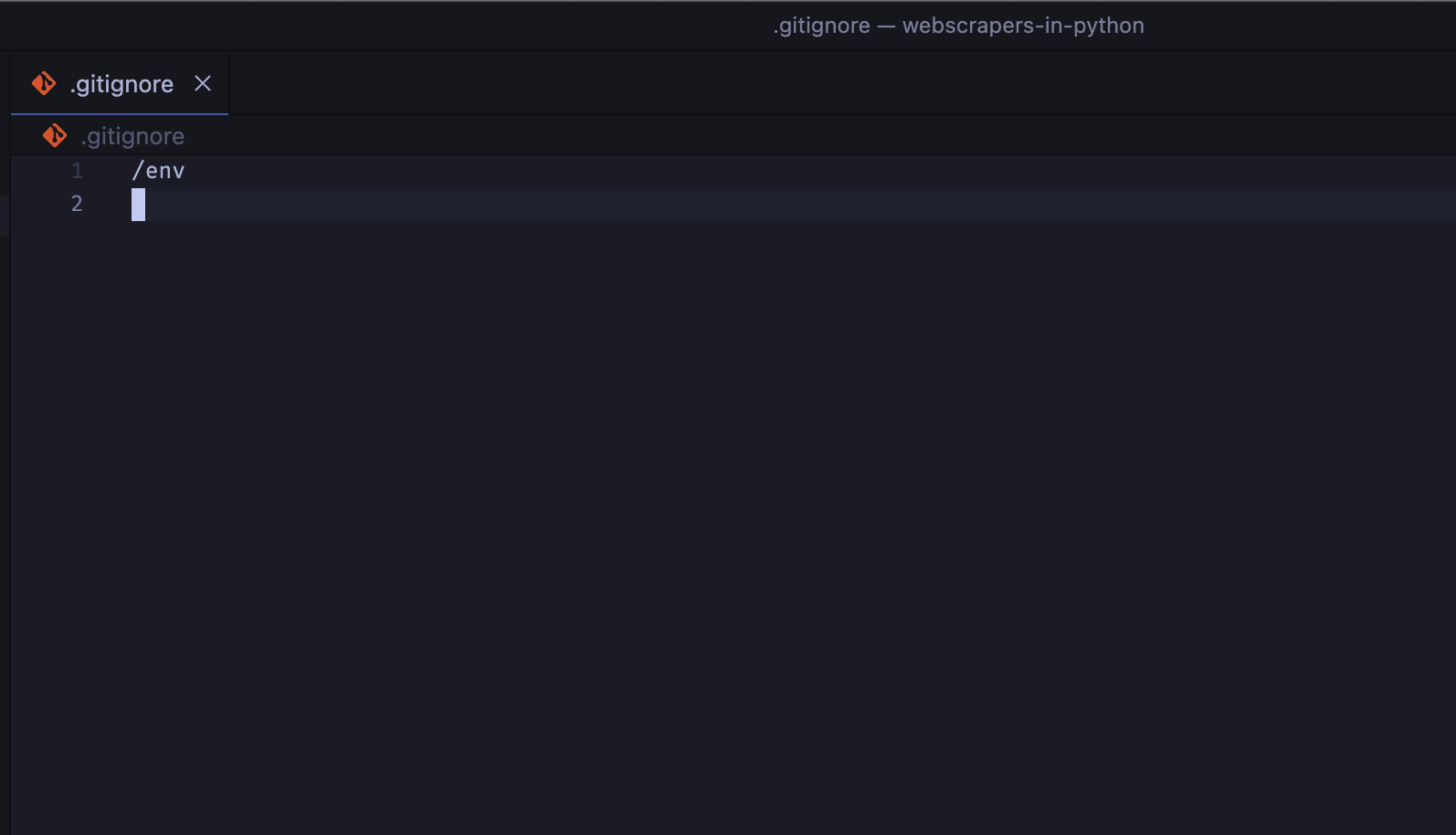Click the folding gutter between 1 and /env

110,171
